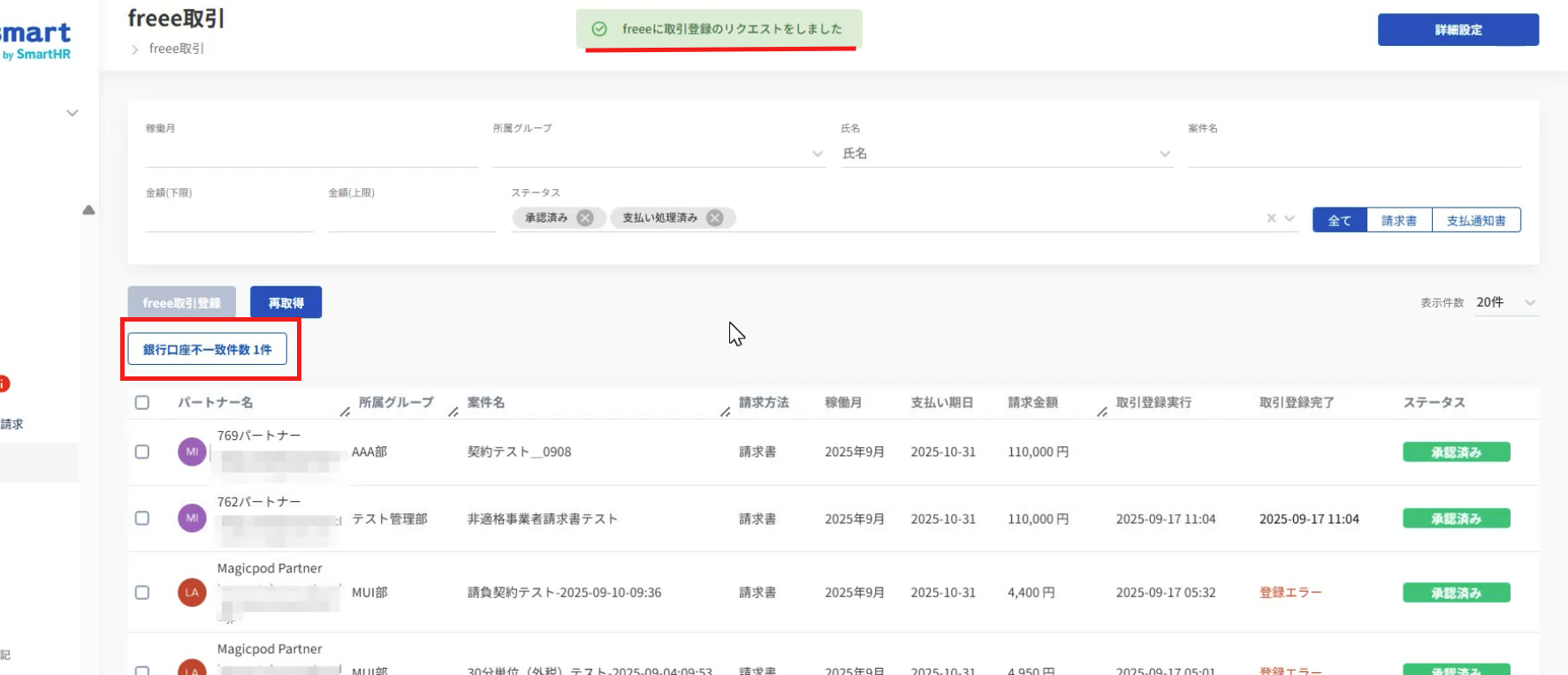Image resolution: width=1568 pixels, height=675 pixels.
Task: Remove the 支払い処理済み status filter chip
Action: (x=715, y=218)
